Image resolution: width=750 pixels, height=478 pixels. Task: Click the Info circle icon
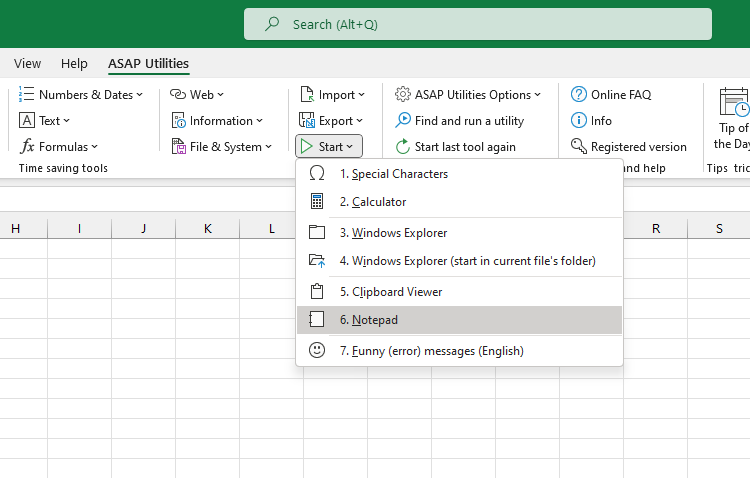pos(579,120)
